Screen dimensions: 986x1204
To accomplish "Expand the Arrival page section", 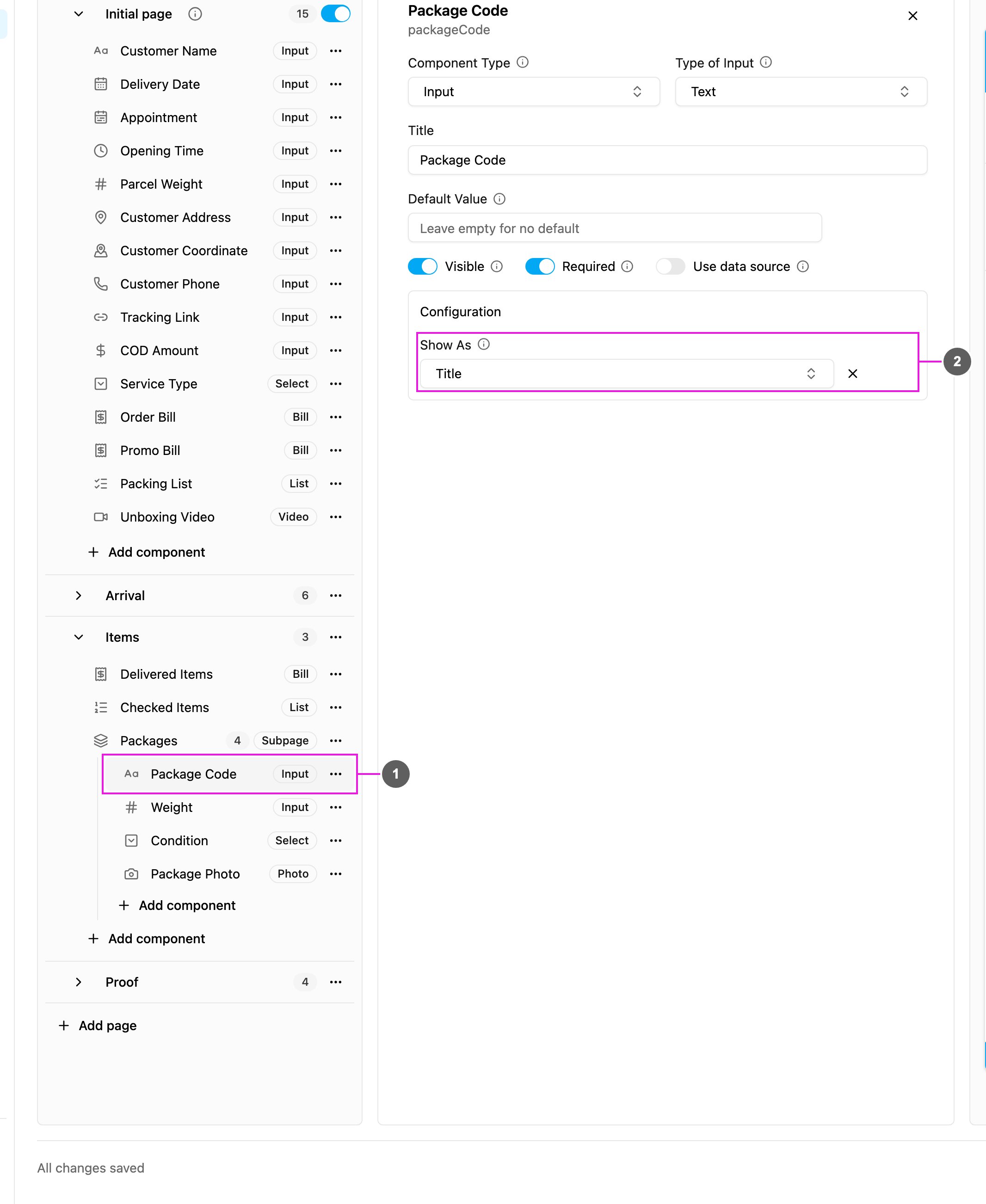I will pos(79,596).
